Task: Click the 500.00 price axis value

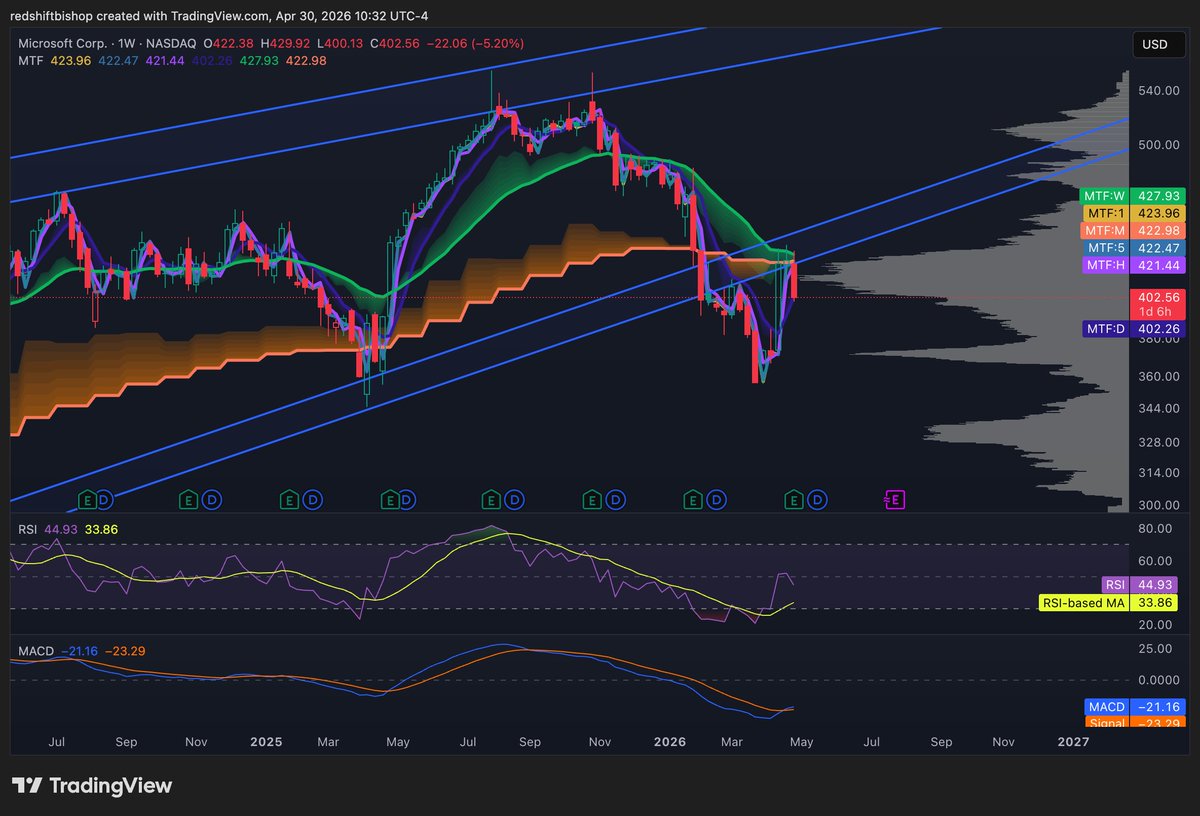Action: tap(1160, 144)
